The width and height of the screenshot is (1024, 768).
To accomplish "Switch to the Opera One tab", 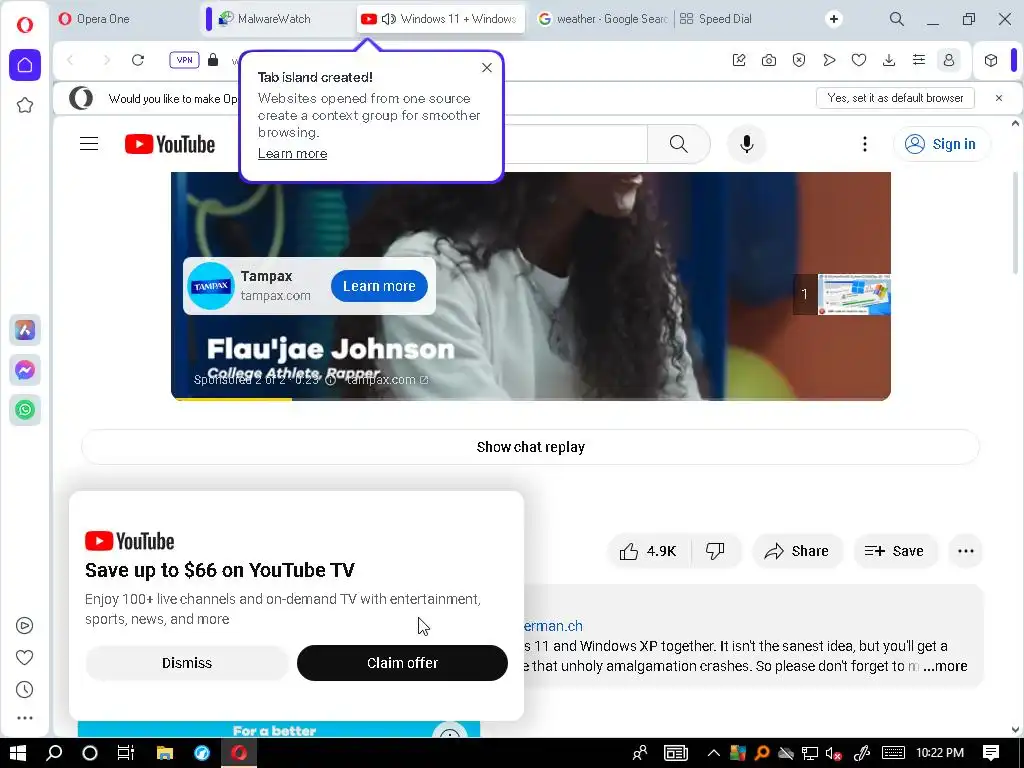I will point(125,19).
